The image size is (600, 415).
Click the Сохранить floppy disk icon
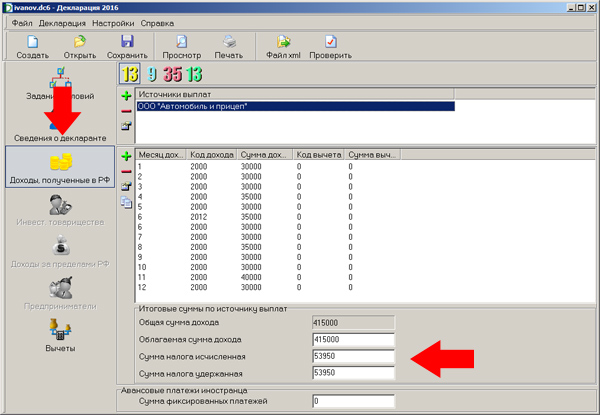point(127,42)
